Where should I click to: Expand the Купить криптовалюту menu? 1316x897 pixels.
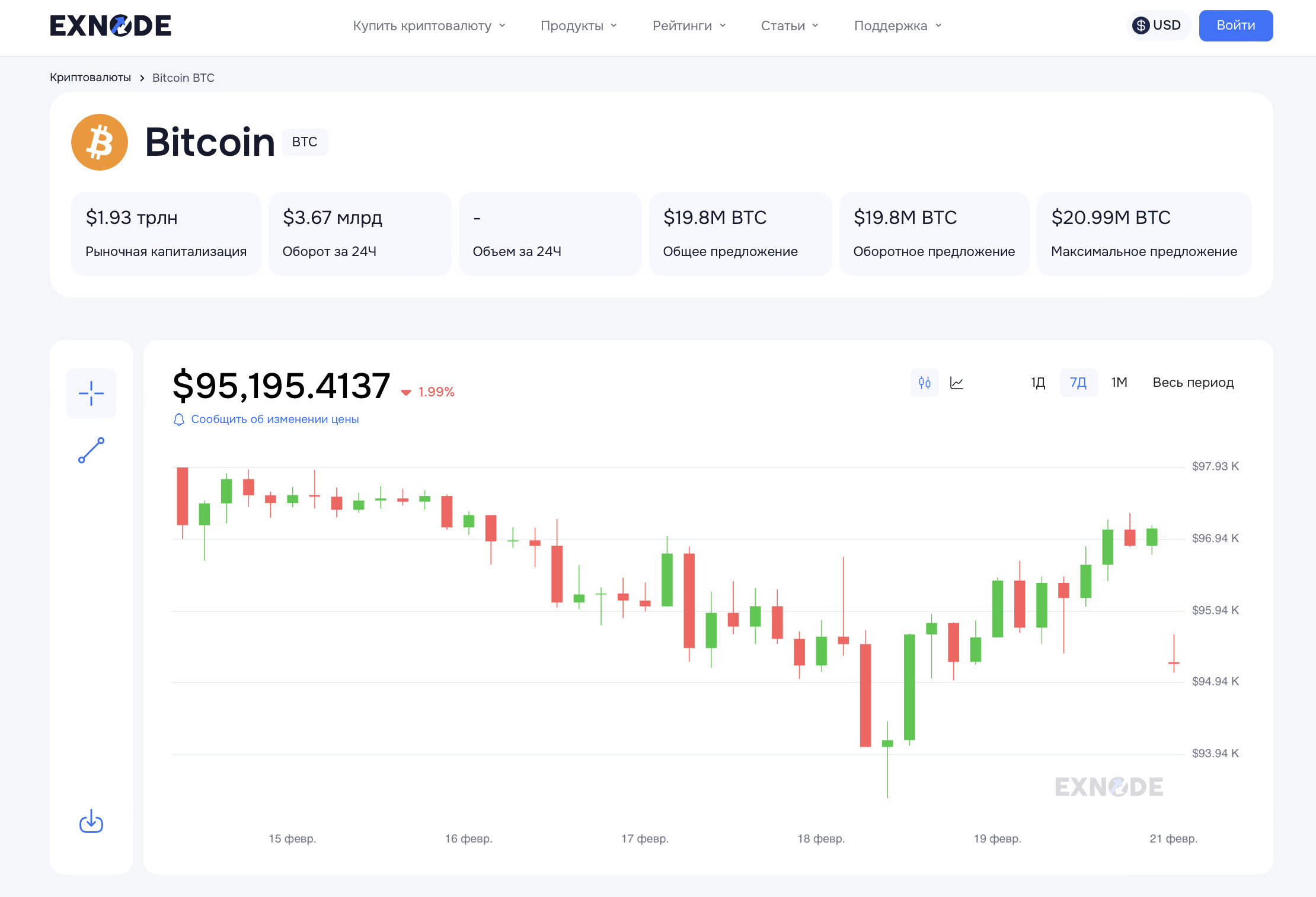(429, 25)
